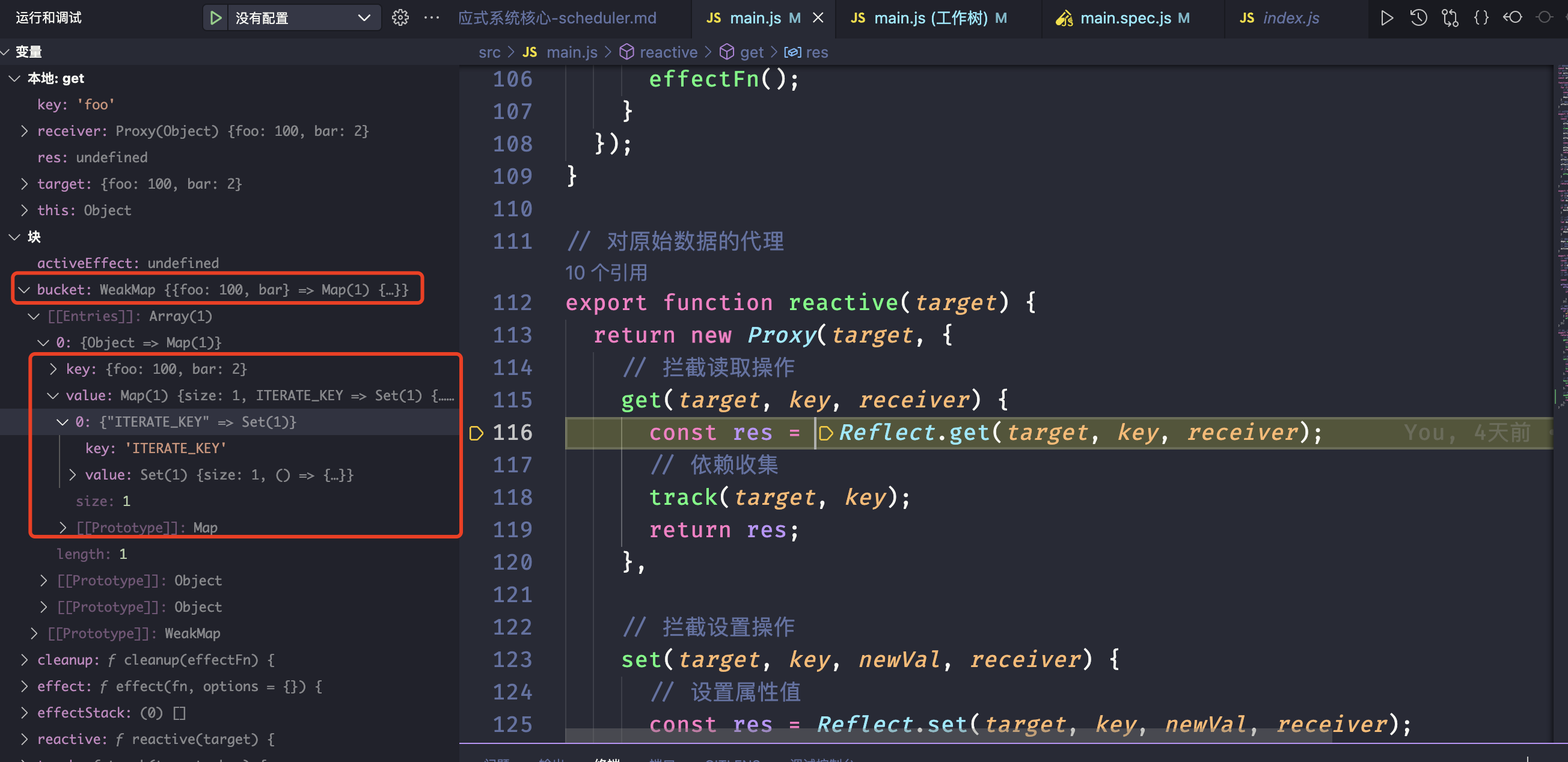Click the green start debugging play icon
The image size is (1568, 762).
215,17
